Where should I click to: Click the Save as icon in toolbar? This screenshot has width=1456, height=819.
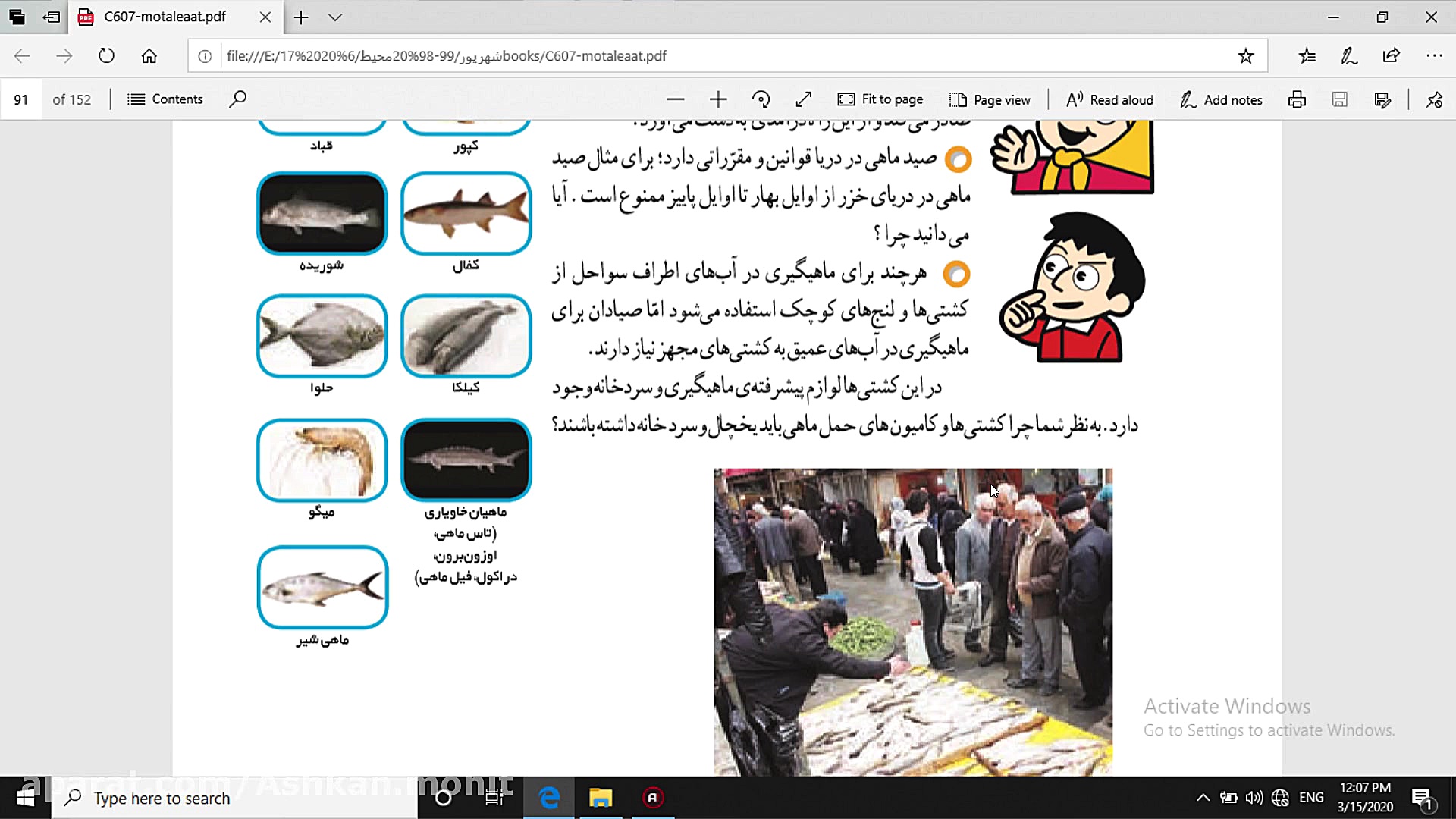click(1382, 99)
